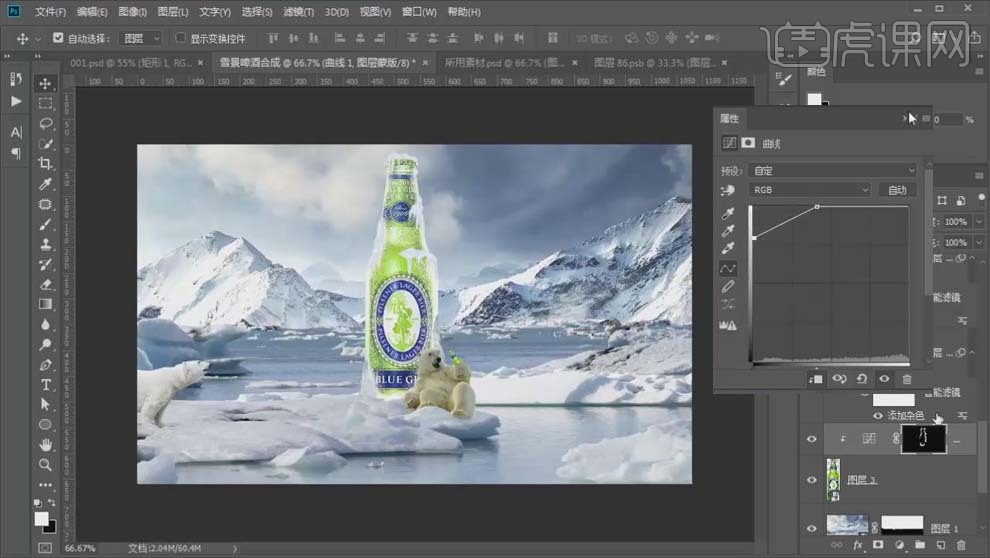Open the 滤镜 (Filter) menu
990x558 pixels.
(297, 12)
